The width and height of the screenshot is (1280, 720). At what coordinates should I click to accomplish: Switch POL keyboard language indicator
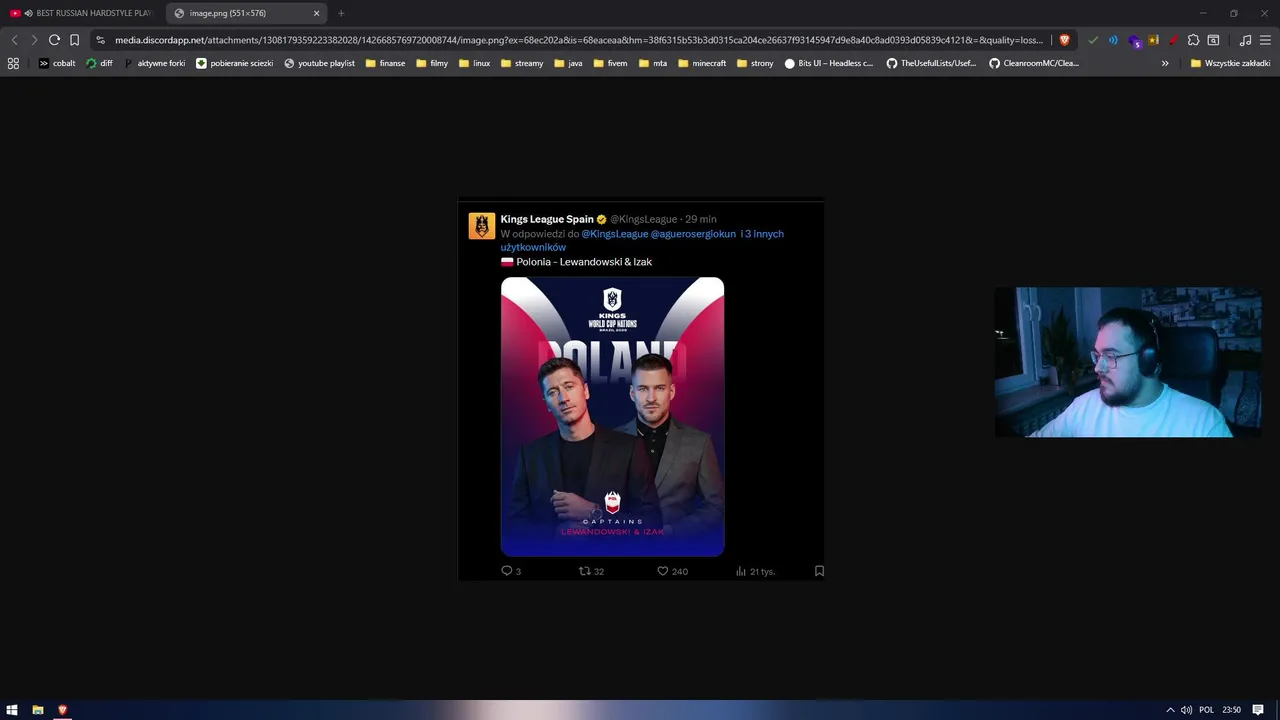[x=1207, y=710]
